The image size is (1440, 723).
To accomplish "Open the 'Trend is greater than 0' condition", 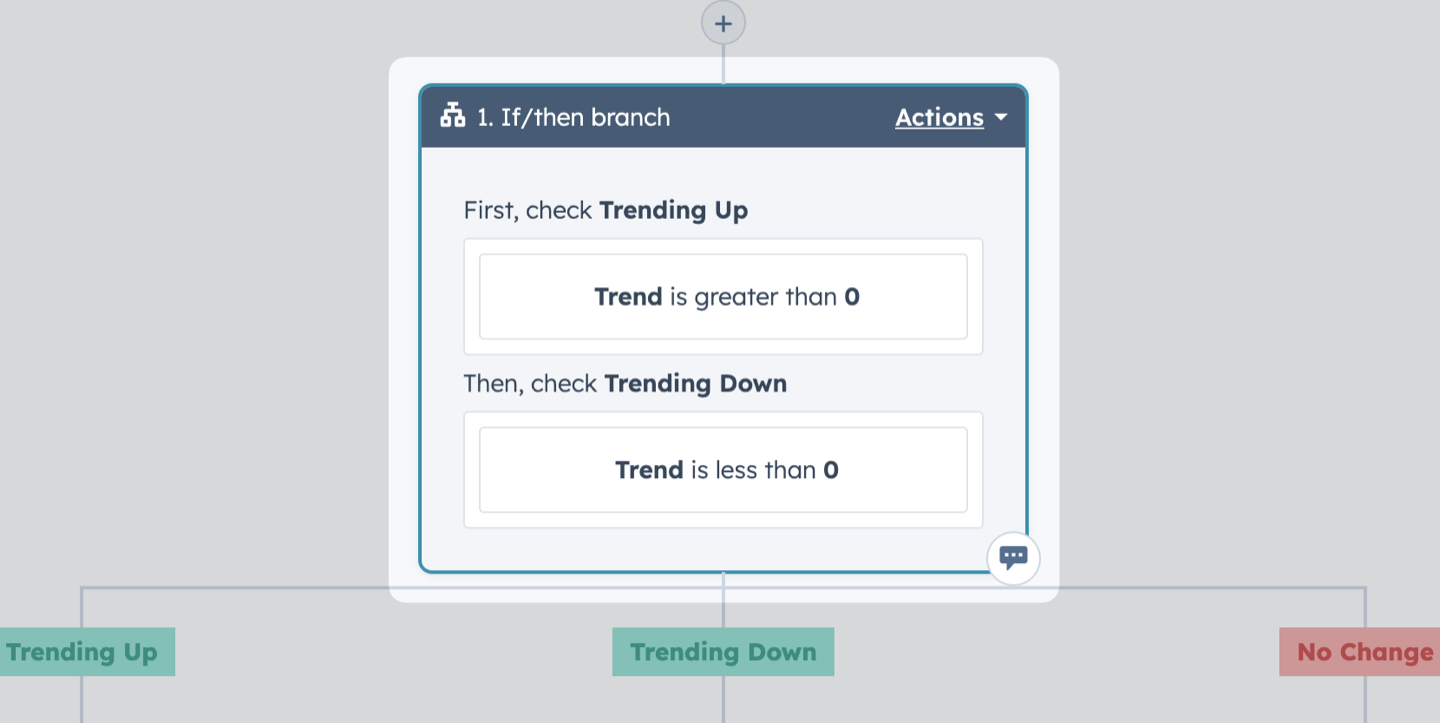I will click(723, 296).
